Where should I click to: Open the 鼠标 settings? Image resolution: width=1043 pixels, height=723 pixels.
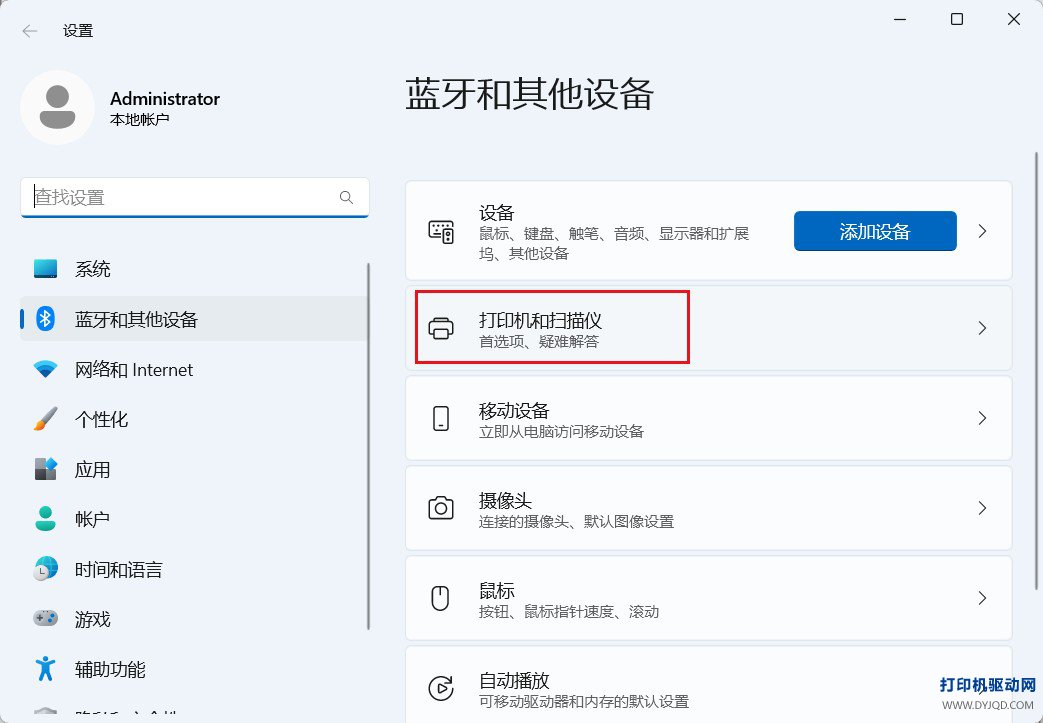click(x=708, y=598)
